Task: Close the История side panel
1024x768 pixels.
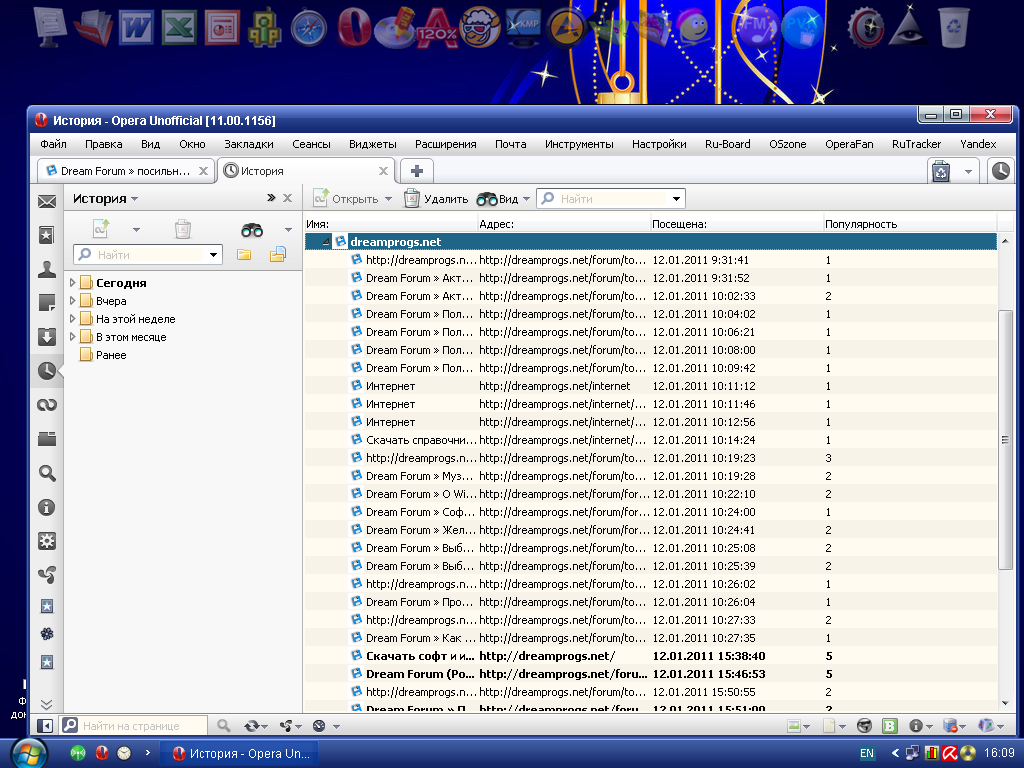Action: tap(287, 198)
